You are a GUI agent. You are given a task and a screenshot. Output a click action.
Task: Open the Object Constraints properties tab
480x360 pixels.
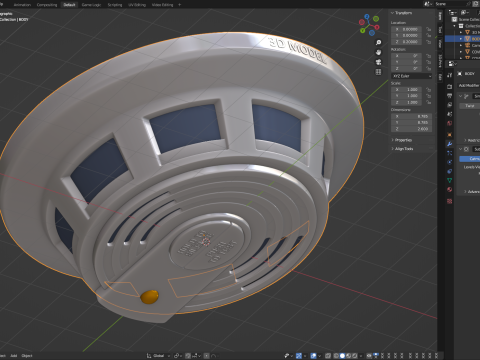449,171
